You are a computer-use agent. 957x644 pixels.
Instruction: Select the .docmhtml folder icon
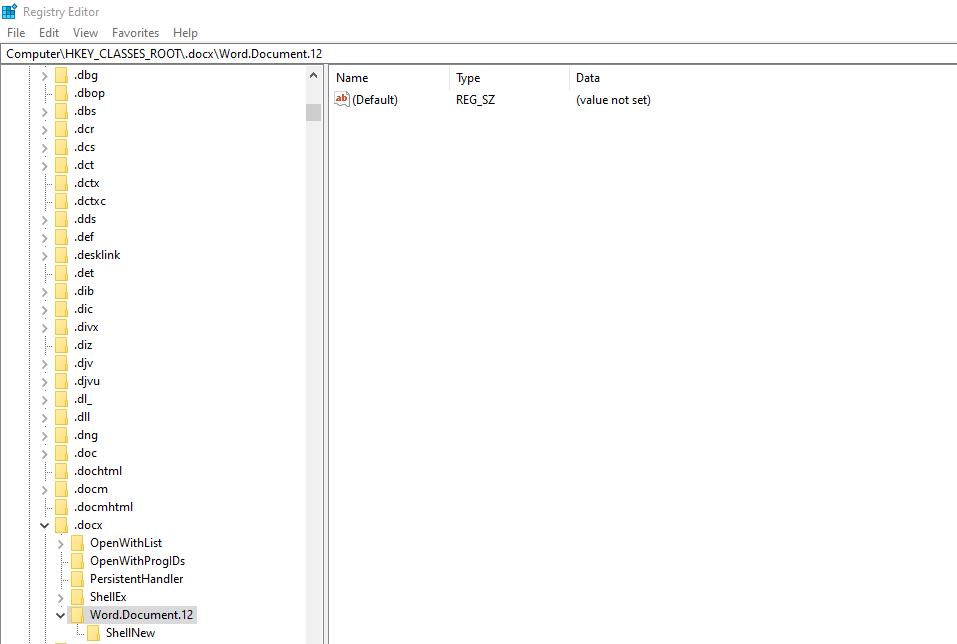click(x=61, y=507)
